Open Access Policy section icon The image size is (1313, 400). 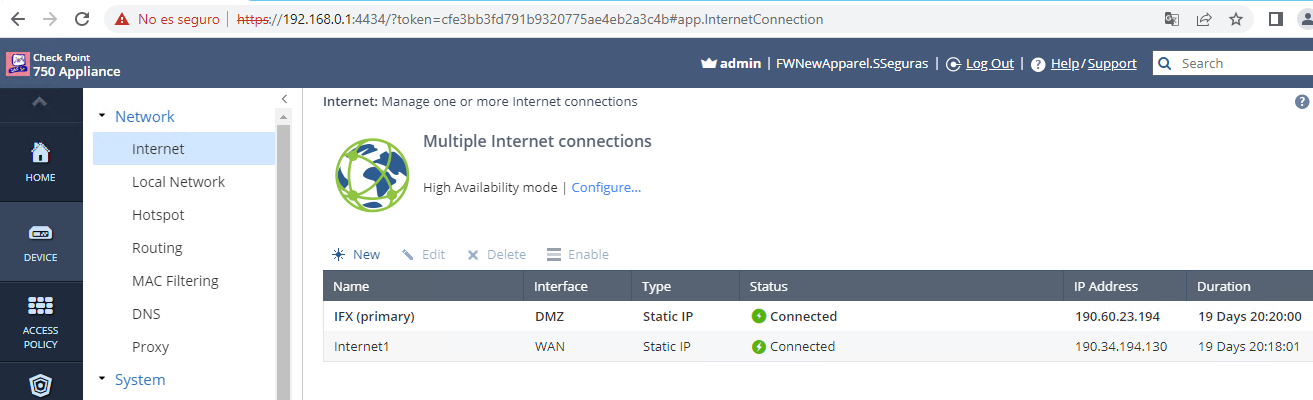pyautogui.click(x=40, y=320)
